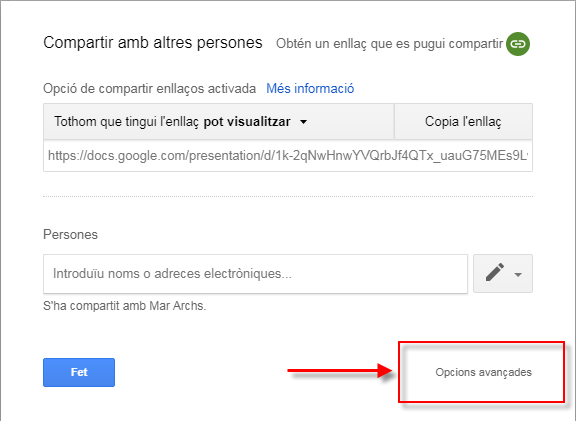Viewport: 576px width, 421px height.
Task: Click the pencil edit permissions icon
Action: [495, 273]
